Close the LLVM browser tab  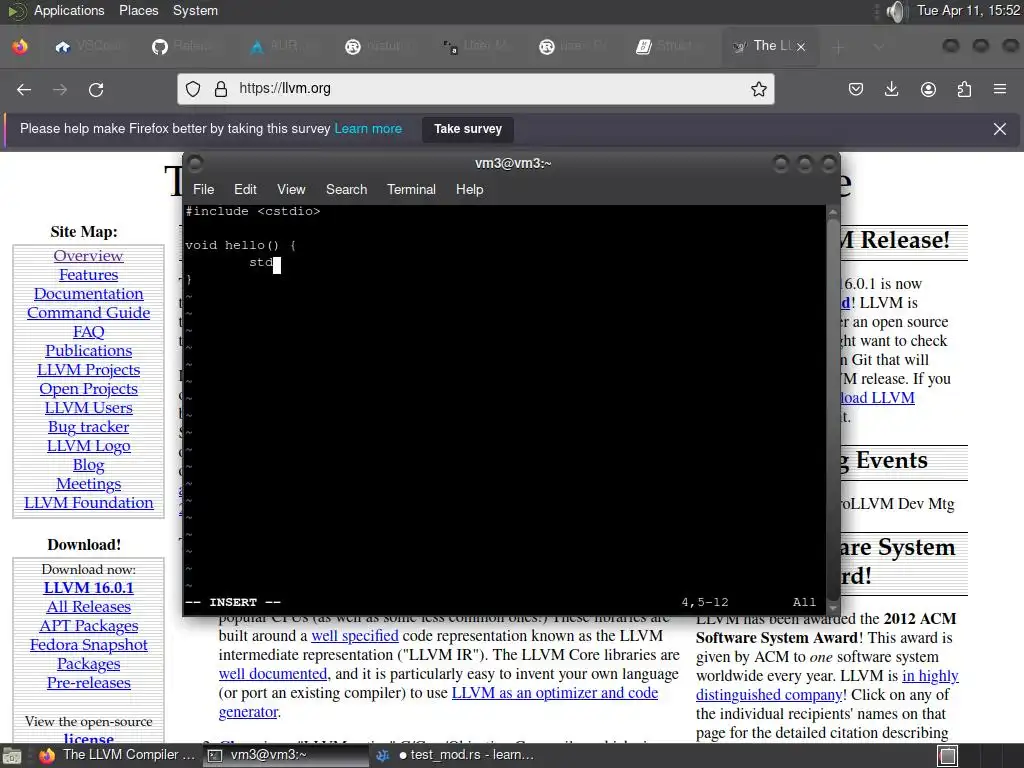click(x=801, y=47)
